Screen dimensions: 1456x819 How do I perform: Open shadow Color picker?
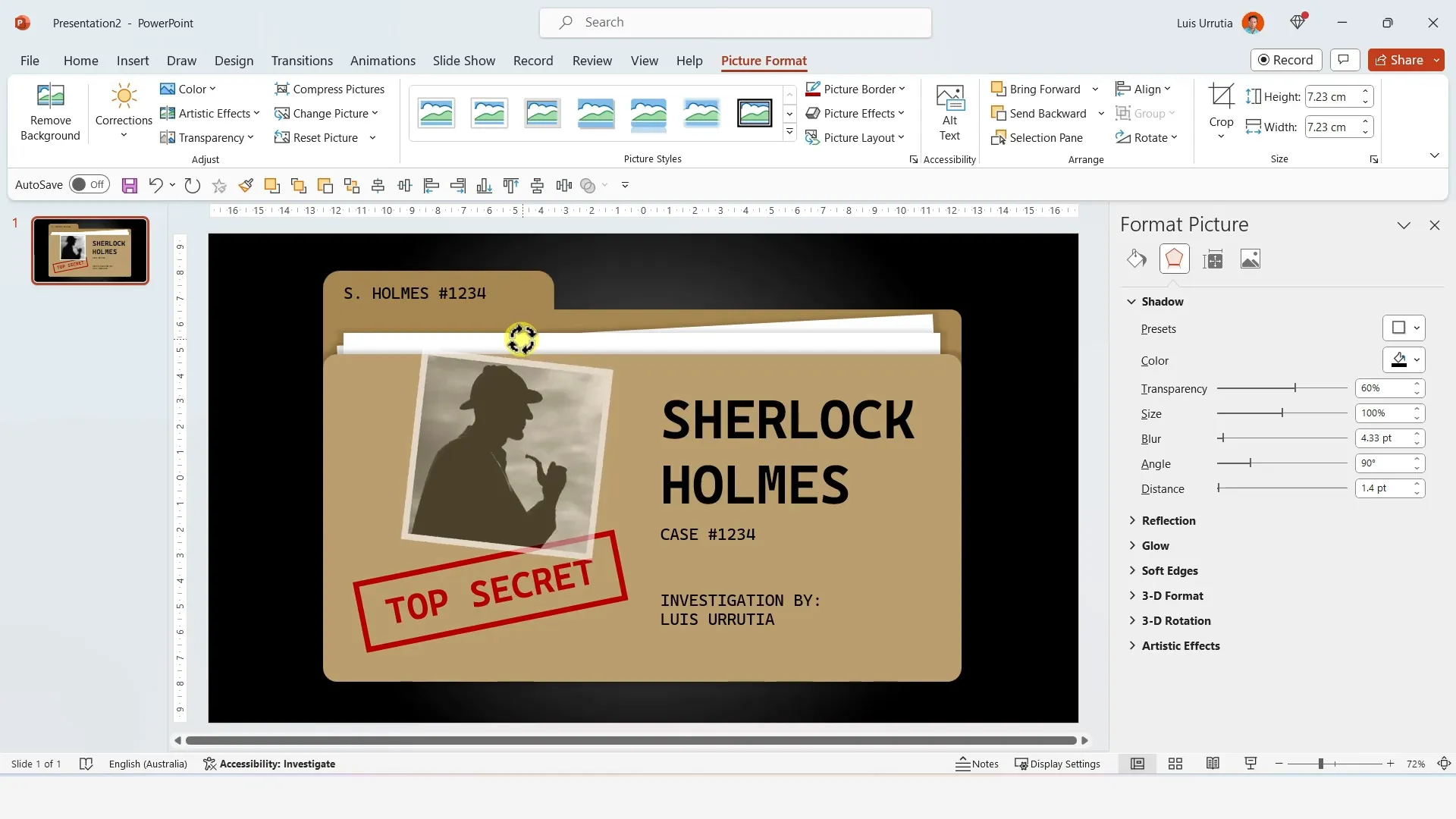(x=1404, y=360)
